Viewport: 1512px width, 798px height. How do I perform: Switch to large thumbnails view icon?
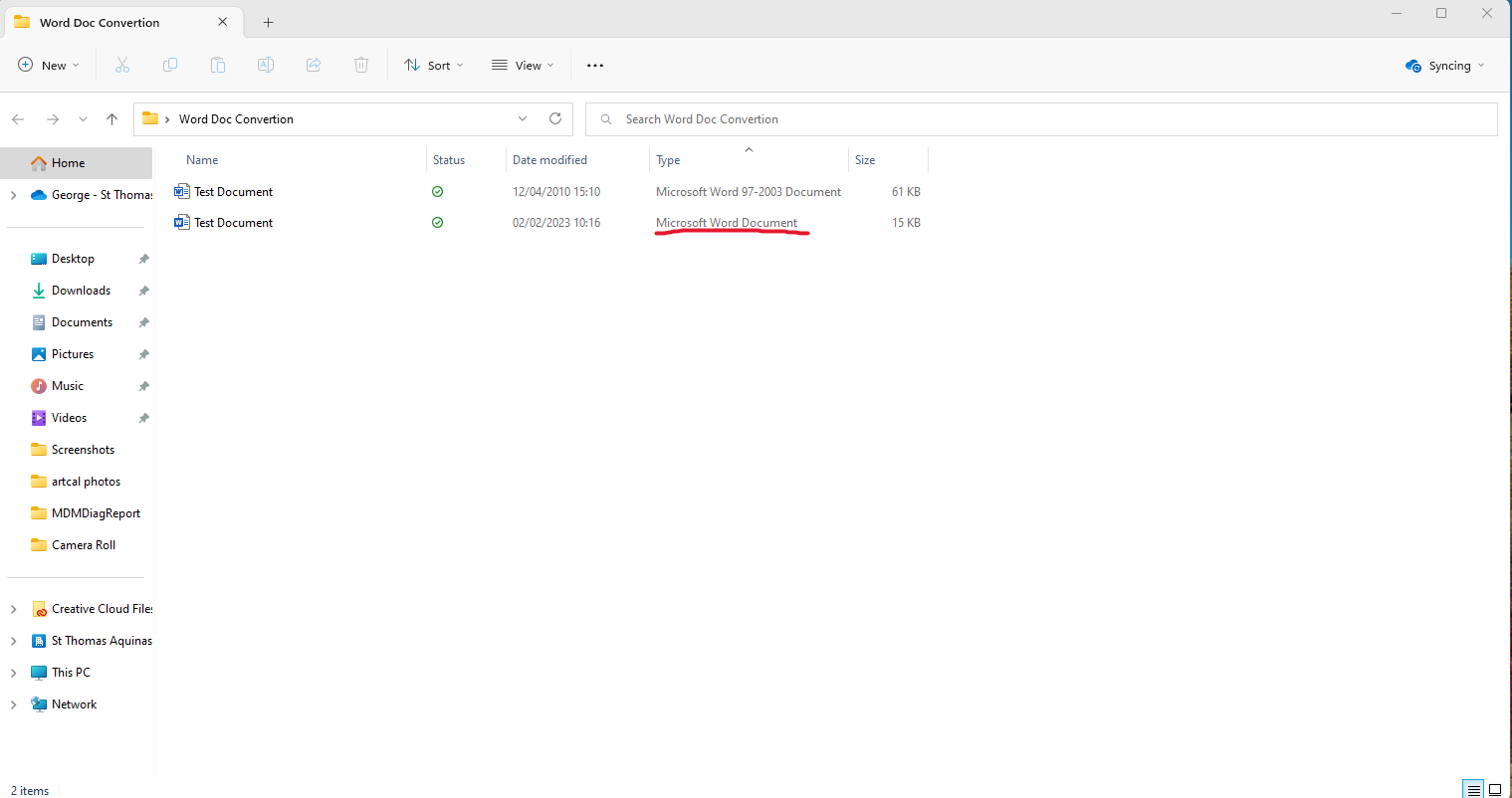[x=1495, y=790]
